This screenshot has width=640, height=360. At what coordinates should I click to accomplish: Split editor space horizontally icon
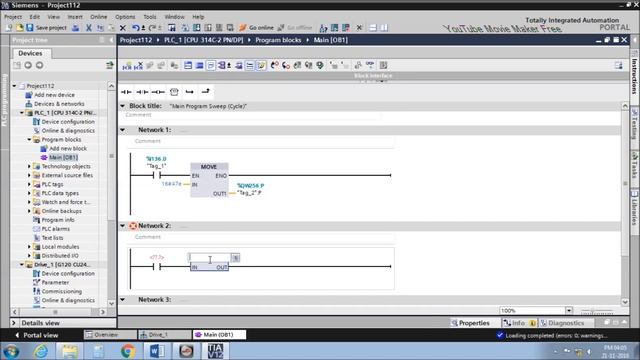(373, 28)
